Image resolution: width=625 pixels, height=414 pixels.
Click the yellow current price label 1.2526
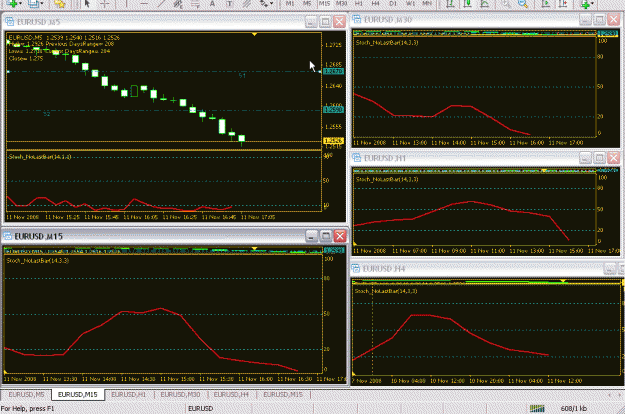coord(333,141)
